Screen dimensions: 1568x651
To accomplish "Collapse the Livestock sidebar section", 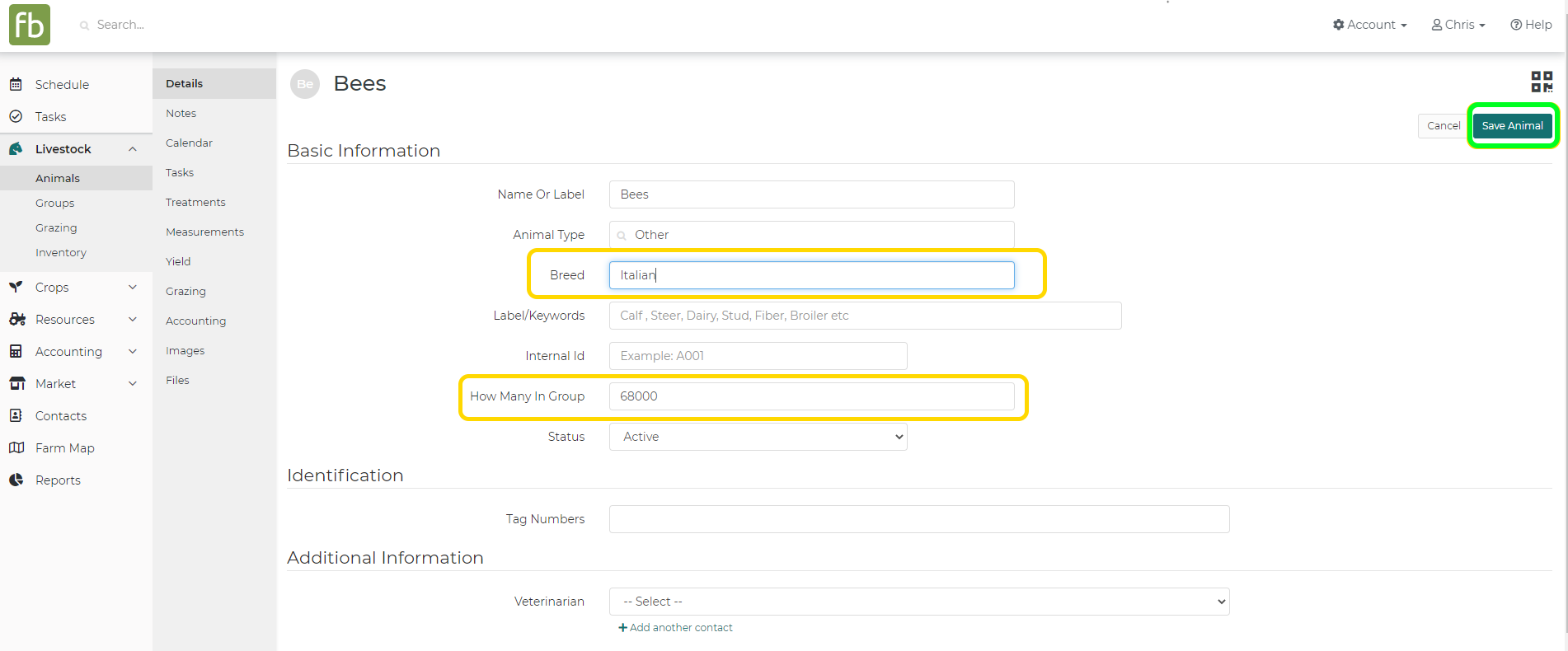I will click(x=133, y=149).
